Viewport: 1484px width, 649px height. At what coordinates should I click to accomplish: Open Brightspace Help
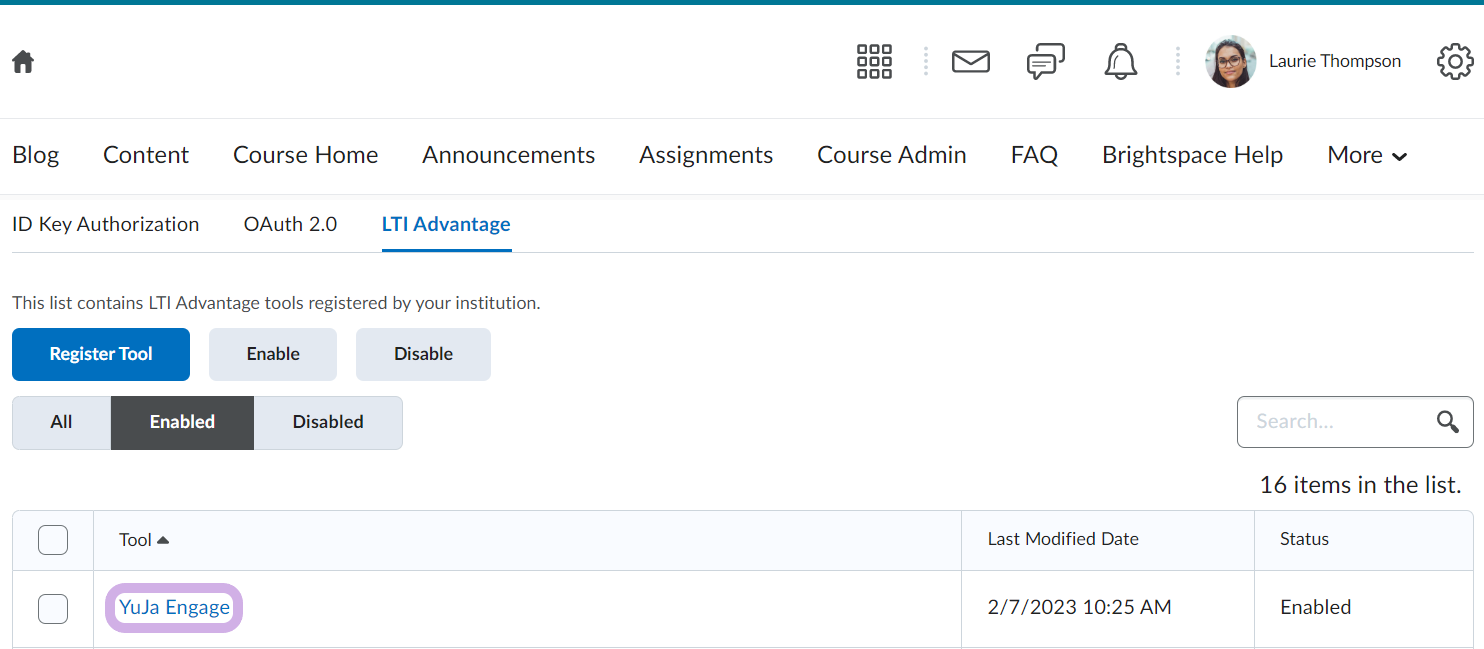pyautogui.click(x=1192, y=155)
